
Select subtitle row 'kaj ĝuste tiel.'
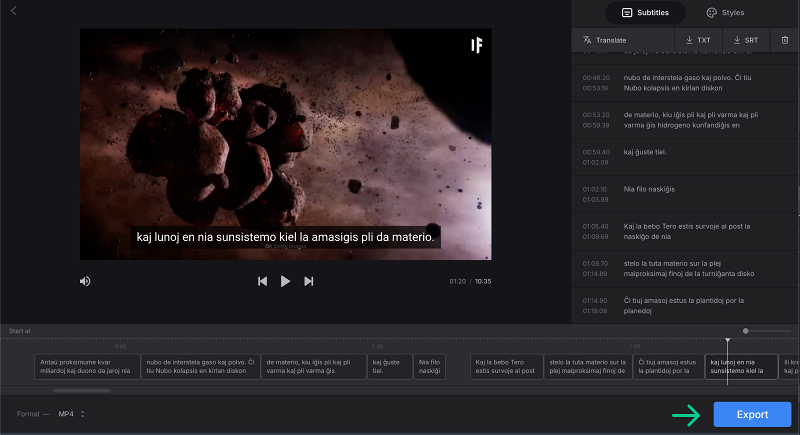(x=685, y=157)
